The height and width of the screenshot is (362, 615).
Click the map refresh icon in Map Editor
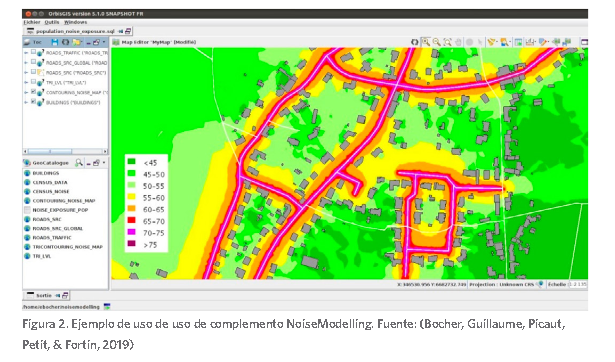tap(415, 42)
